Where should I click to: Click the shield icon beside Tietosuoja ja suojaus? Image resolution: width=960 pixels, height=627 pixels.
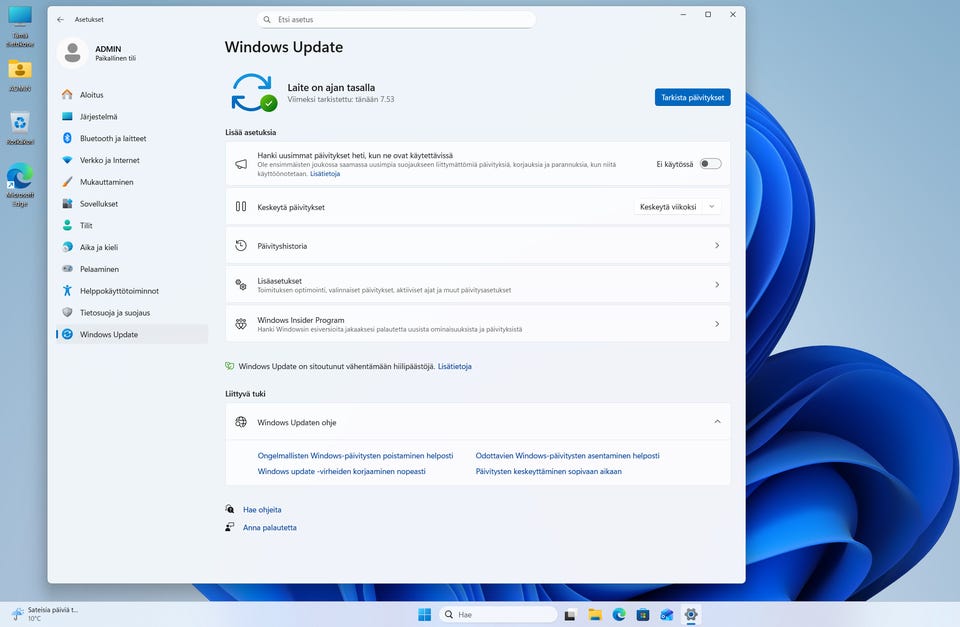tap(67, 312)
